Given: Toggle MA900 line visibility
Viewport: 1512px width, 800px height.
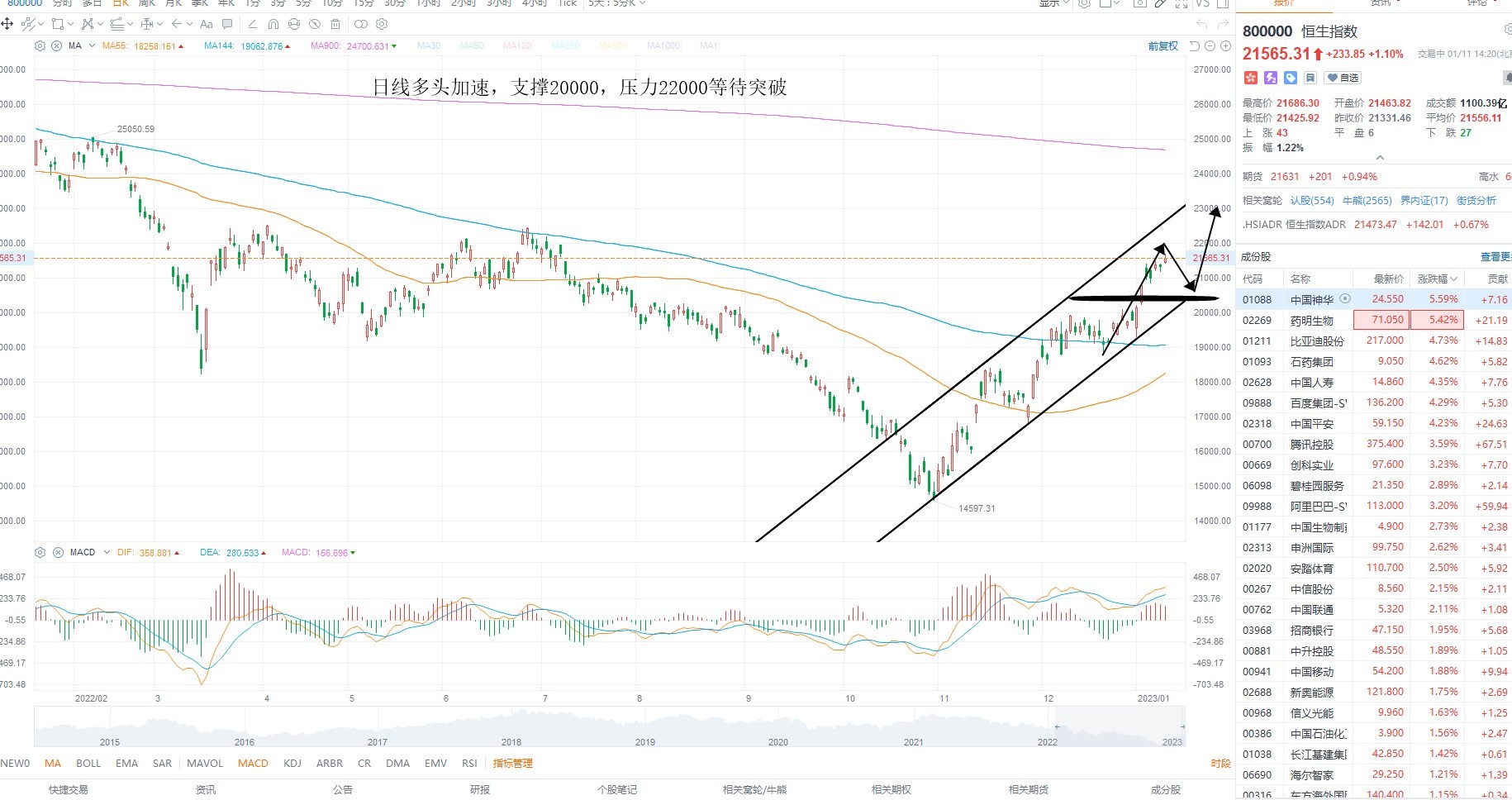Looking at the screenshot, I should pyautogui.click(x=326, y=46).
